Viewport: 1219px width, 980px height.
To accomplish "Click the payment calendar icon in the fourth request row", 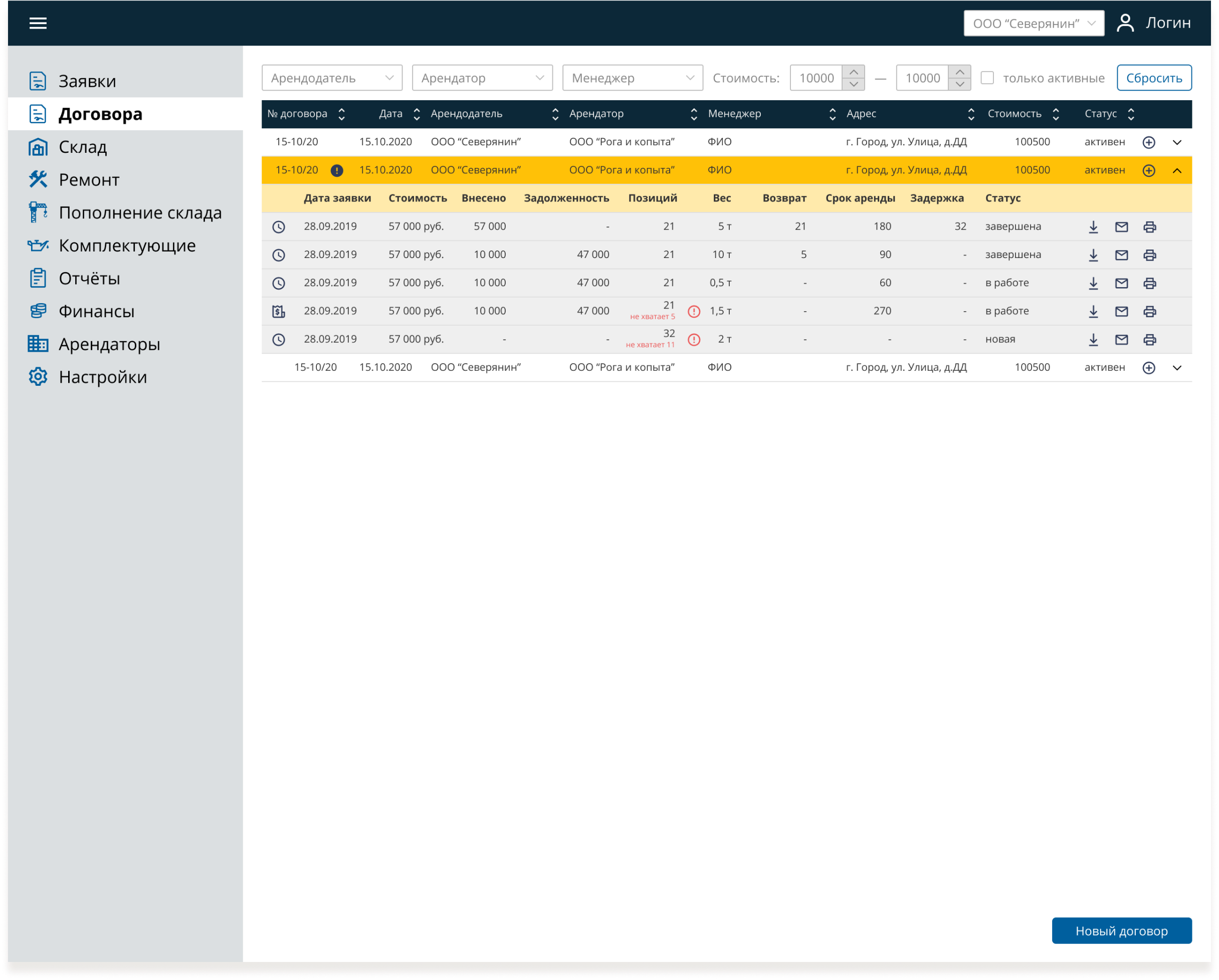I will pos(278,312).
